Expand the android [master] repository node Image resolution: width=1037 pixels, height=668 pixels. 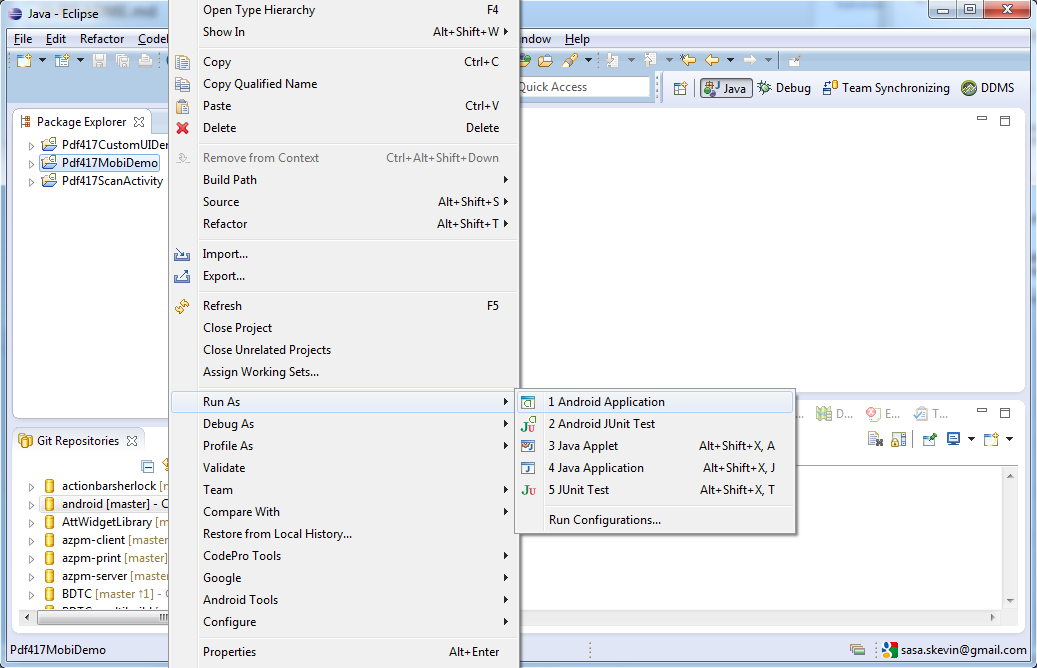(31, 505)
